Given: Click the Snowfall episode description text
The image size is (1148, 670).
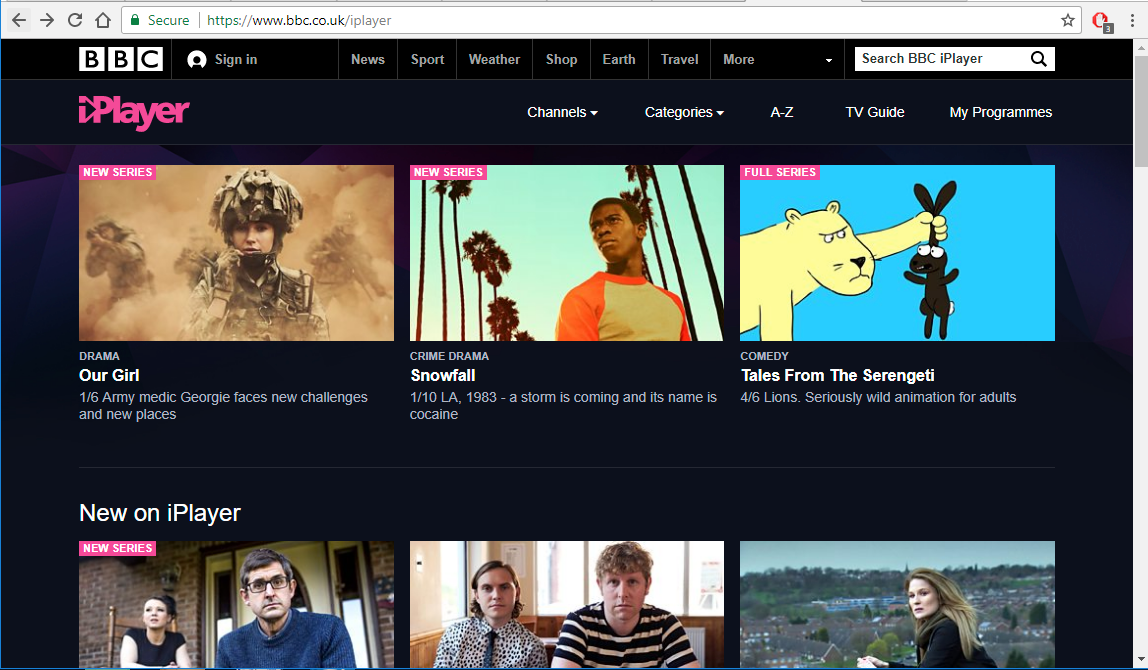Looking at the screenshot, I should [x=563, y=406].
